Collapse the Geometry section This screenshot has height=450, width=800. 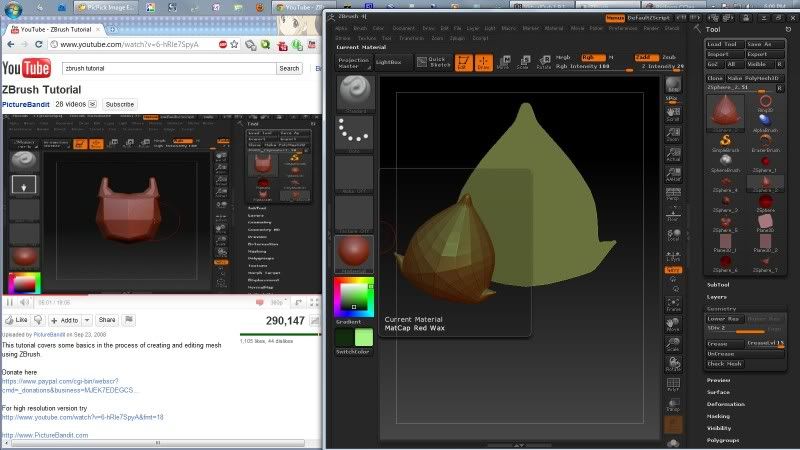(721, 309)
